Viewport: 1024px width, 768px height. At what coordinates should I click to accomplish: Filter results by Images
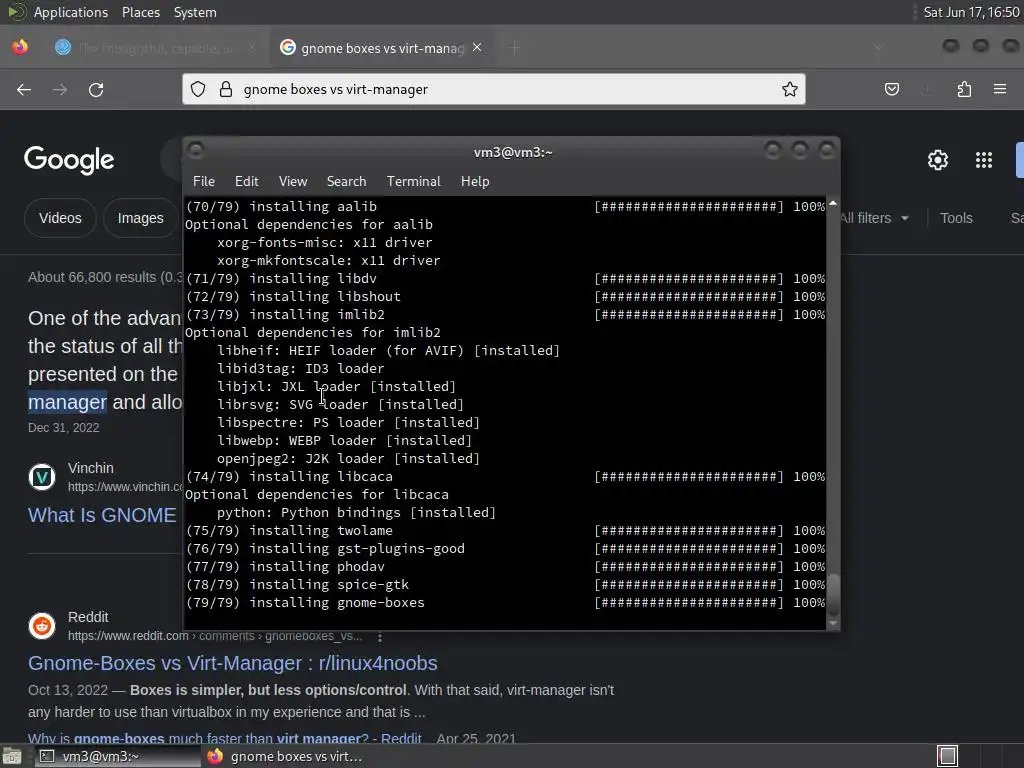140,218
